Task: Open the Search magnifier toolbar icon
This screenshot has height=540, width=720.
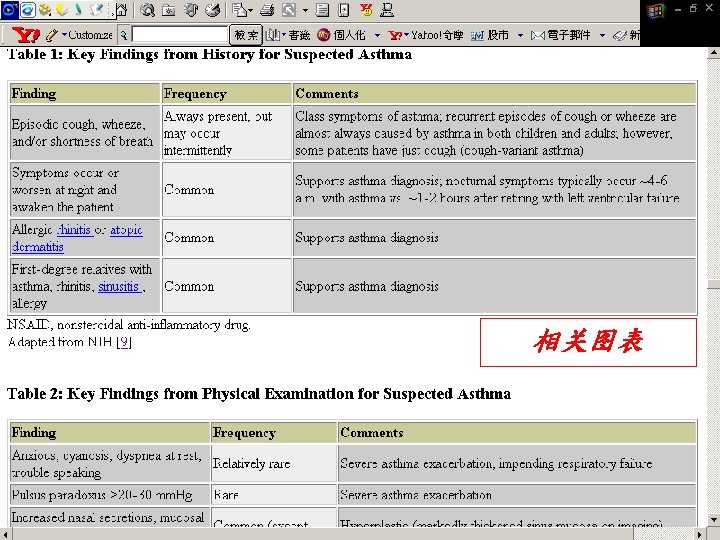Action: coord(147,10)
